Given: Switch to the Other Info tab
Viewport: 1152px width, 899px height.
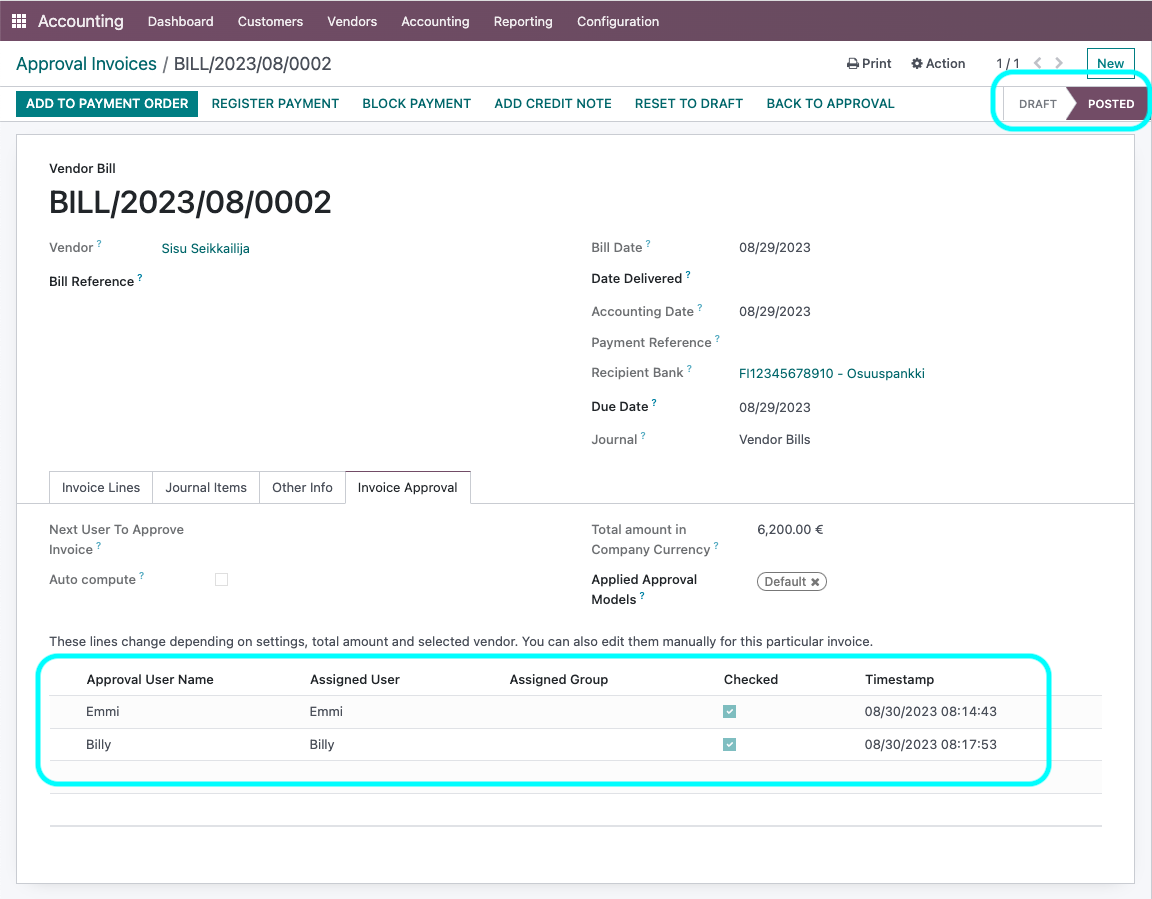Looking at the screenshot, I should pos(302,487).
